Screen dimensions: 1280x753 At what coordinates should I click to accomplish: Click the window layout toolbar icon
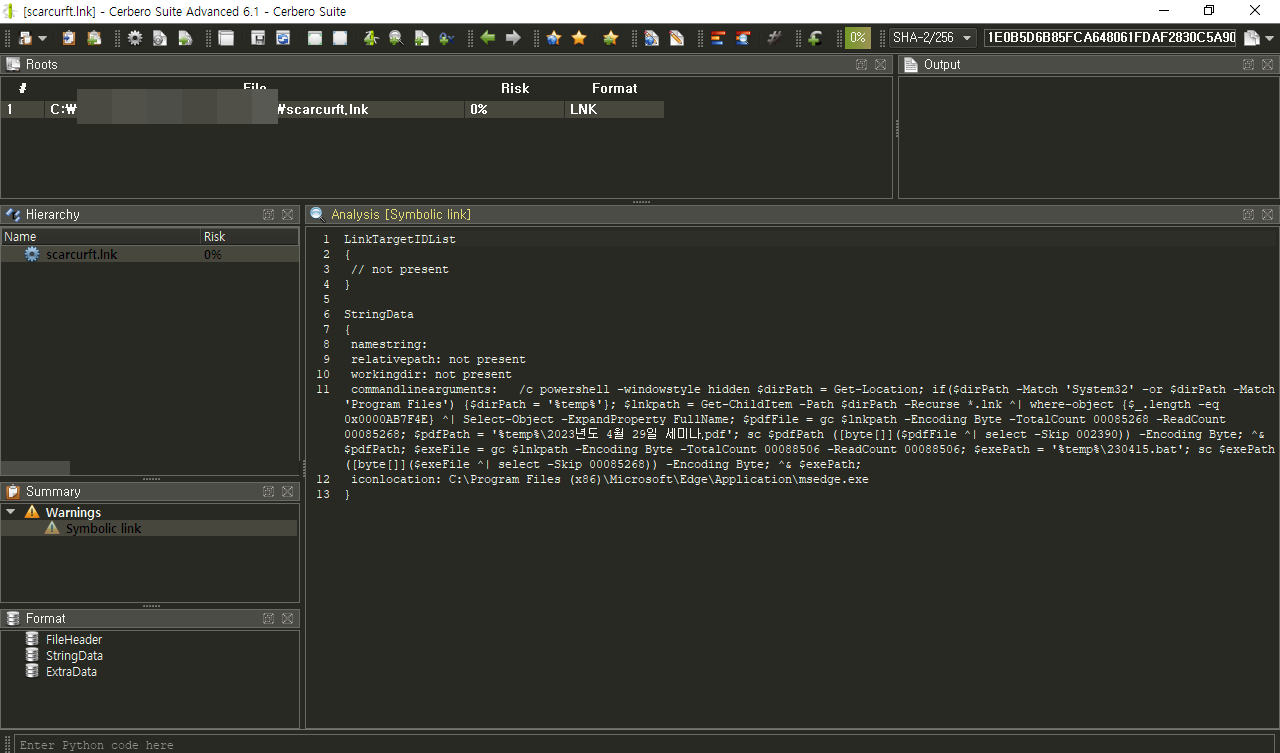(x=226, y=38)
